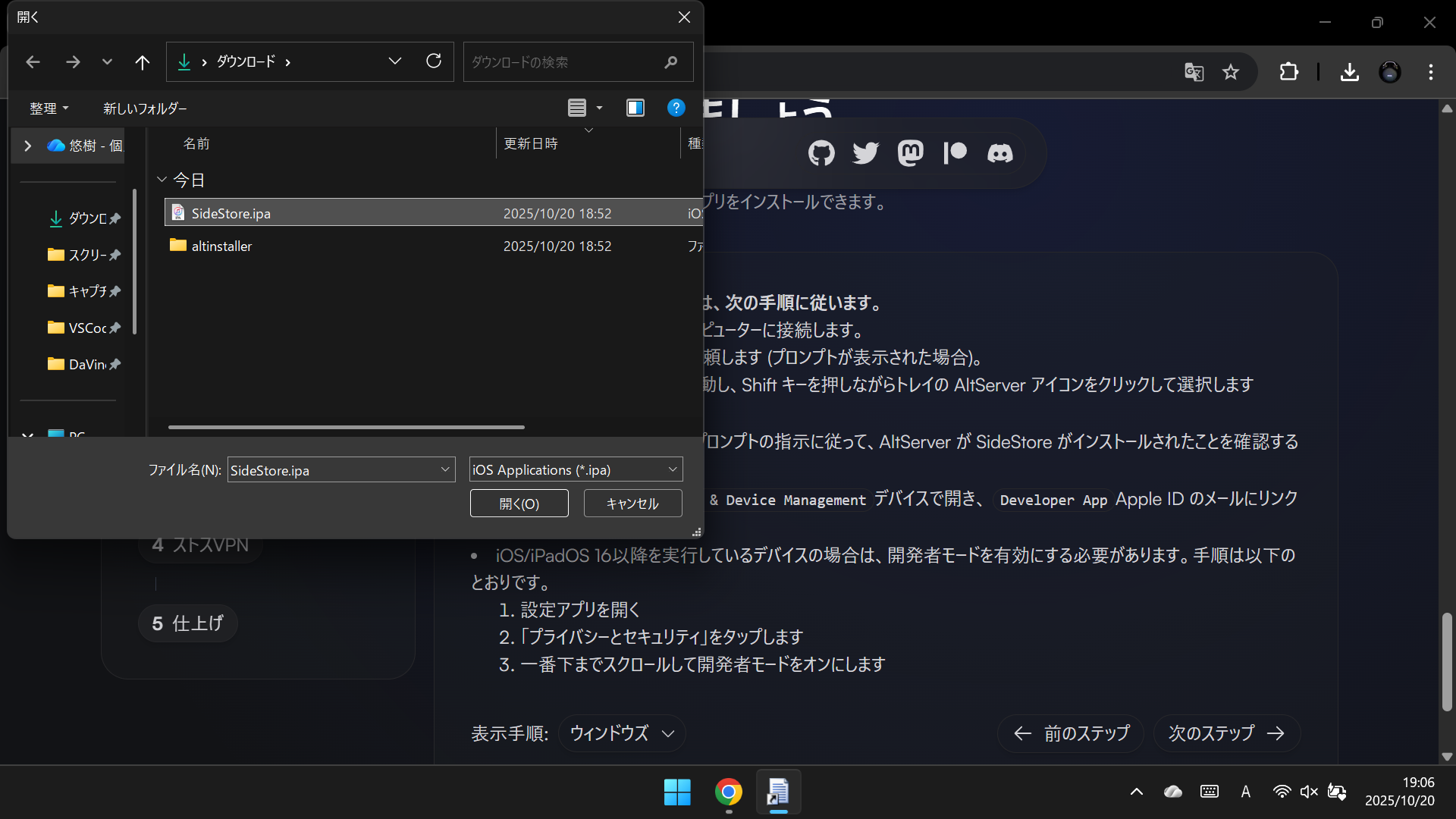This screenshot has height=819, width=1456.
Task: Expand the 表示手順 ウィンドウズ dropdown
Action: click(622, 733)
